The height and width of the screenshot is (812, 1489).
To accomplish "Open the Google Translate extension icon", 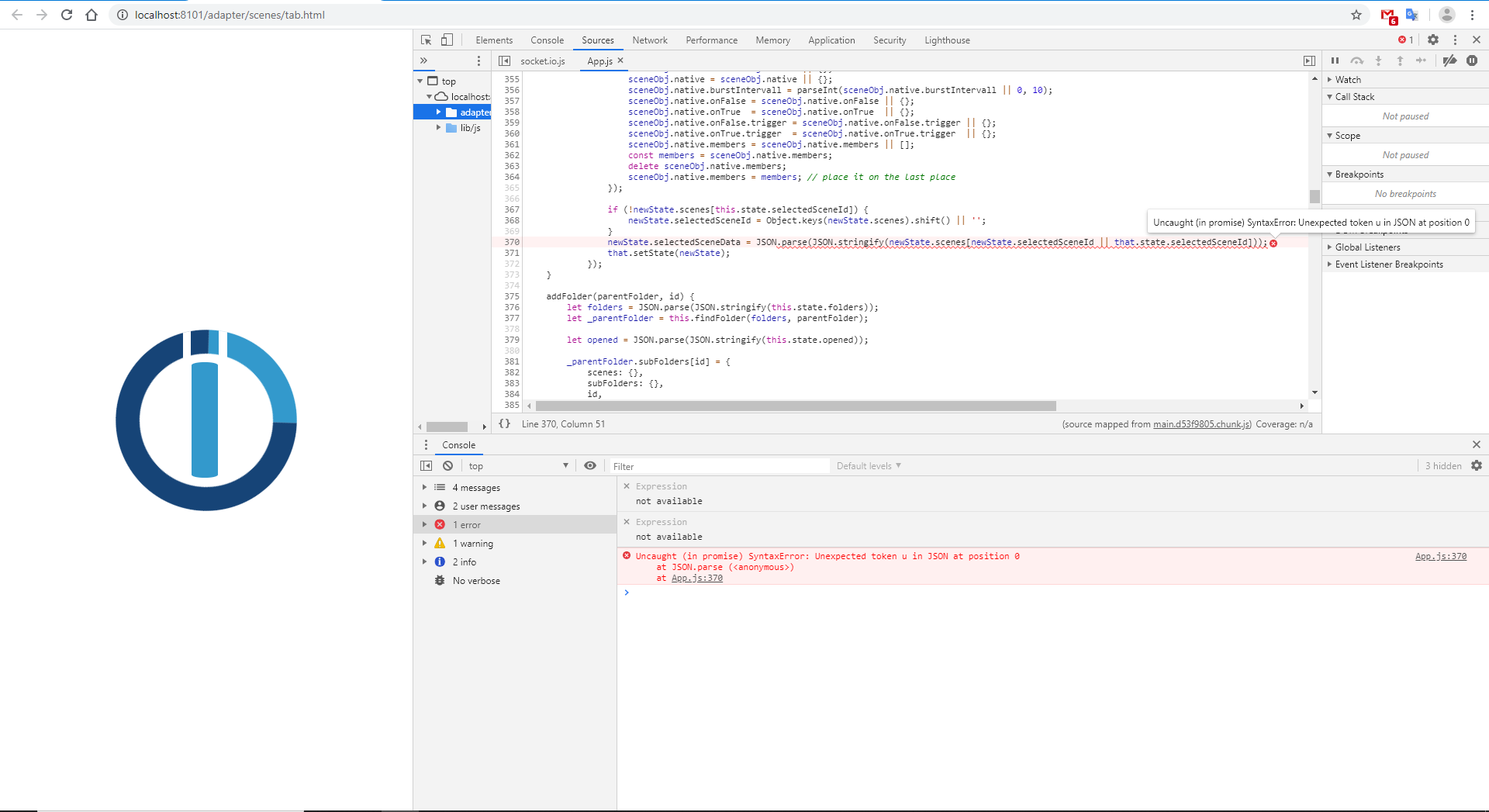I will click(1411, 15).
